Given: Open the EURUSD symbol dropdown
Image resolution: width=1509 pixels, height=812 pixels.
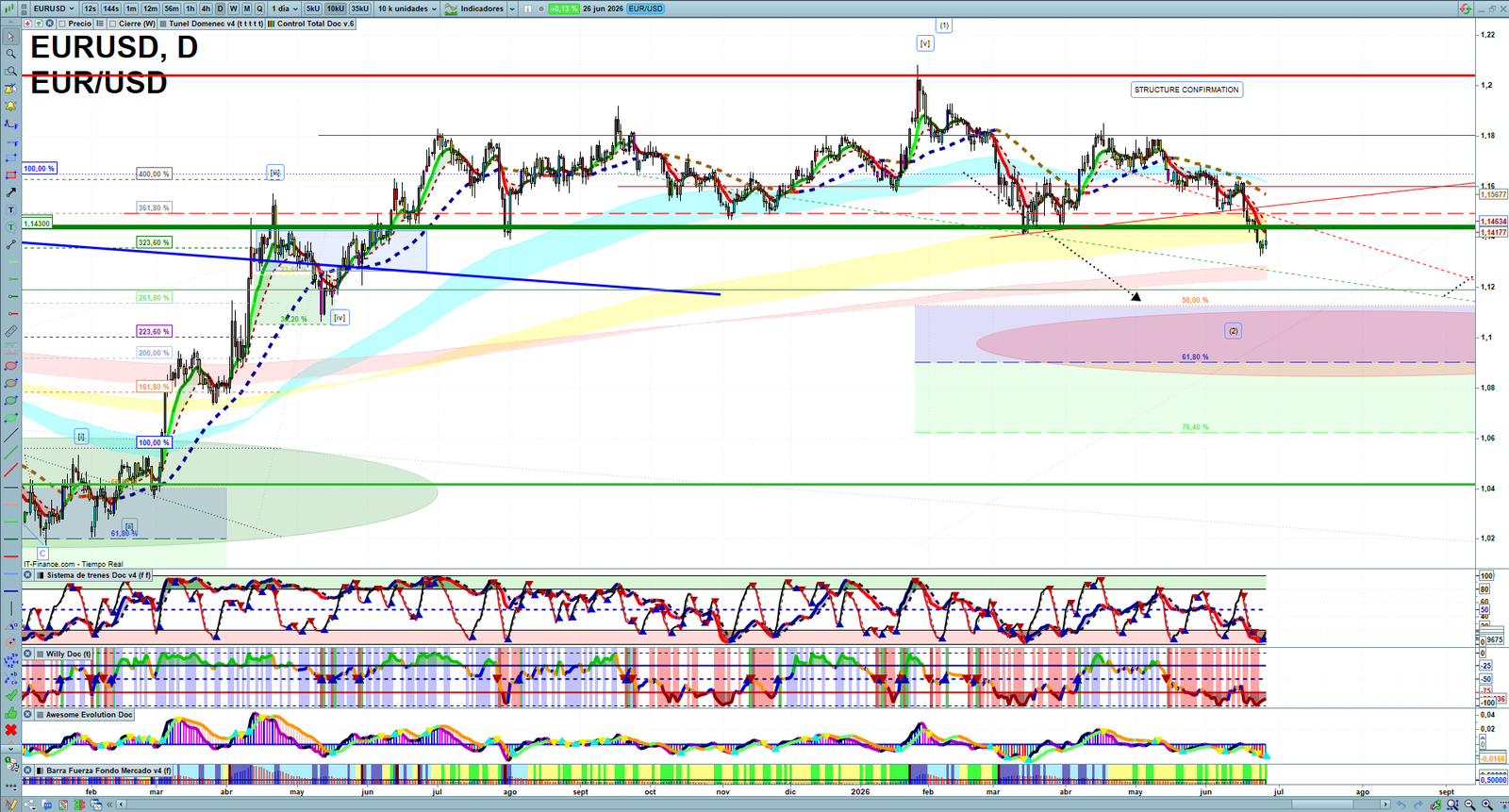Looking at the screenshot, I should click(53, 8).
